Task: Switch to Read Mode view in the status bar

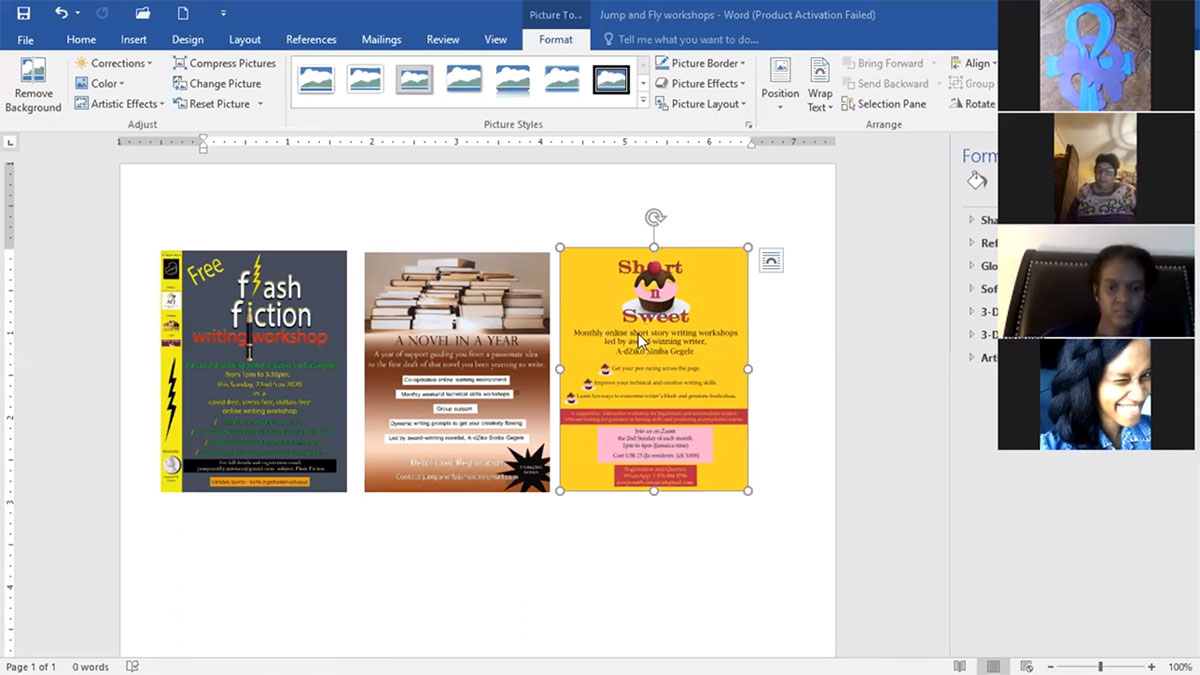Action: [x=960, y=667]
